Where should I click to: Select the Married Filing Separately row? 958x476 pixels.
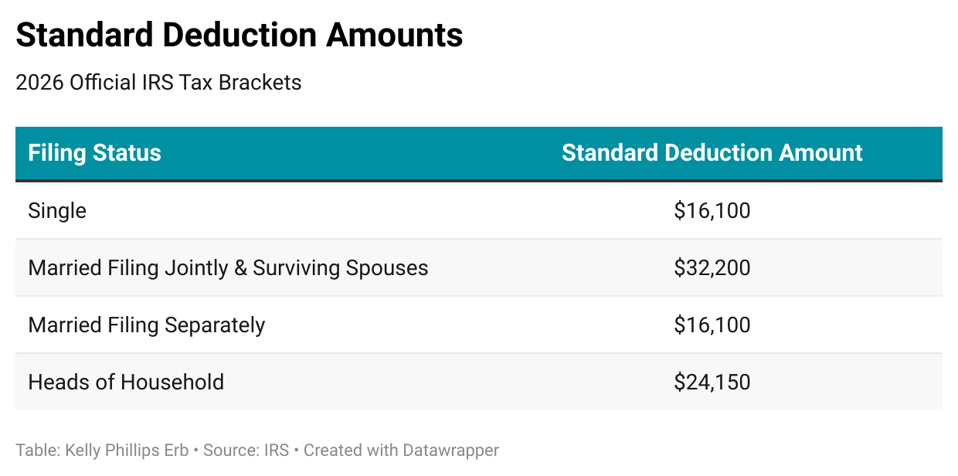pos(146,325)
